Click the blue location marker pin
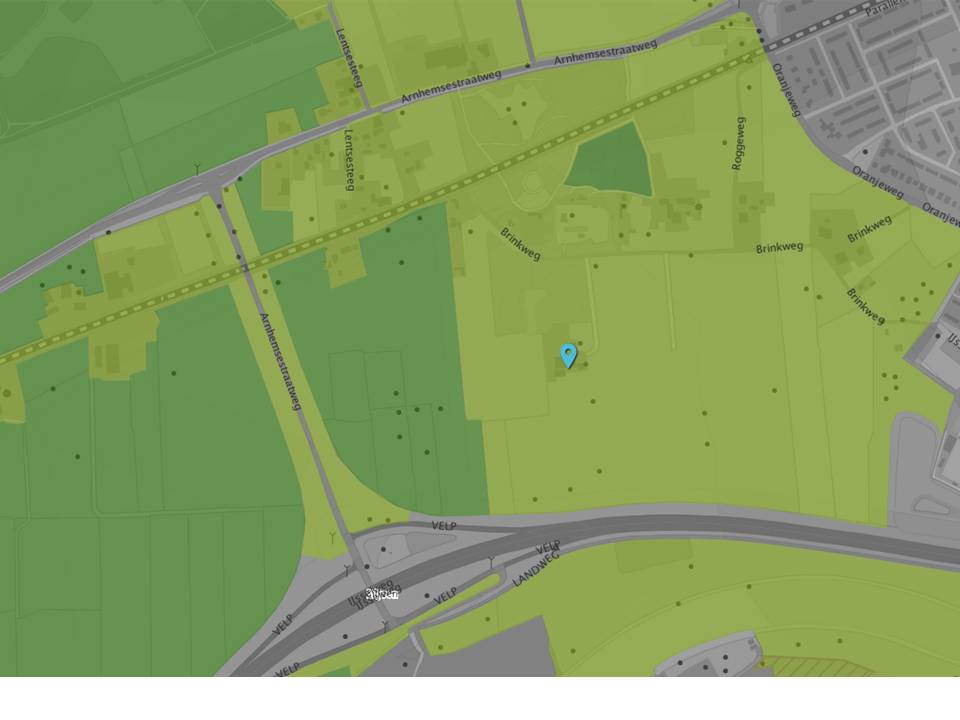The width and height of the screenshot is (960, 720). [x=569, y=356]
